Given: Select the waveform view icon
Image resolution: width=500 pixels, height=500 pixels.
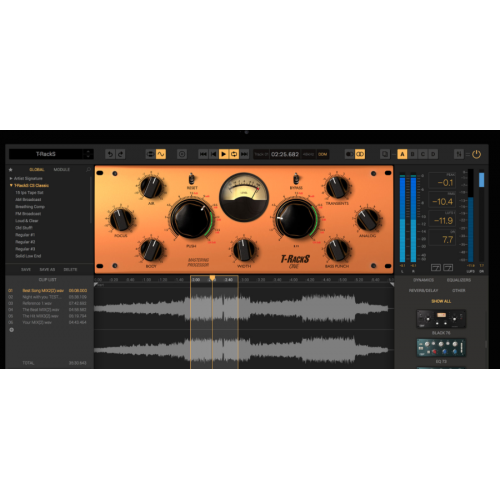Looking at the screenshot, I should pos(161,154).
